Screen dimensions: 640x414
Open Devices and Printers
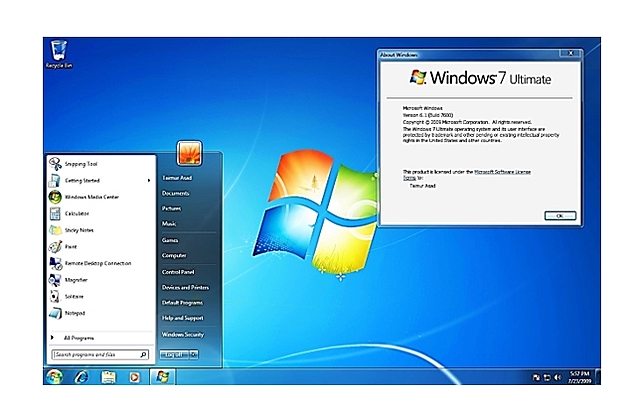[185, 287]
